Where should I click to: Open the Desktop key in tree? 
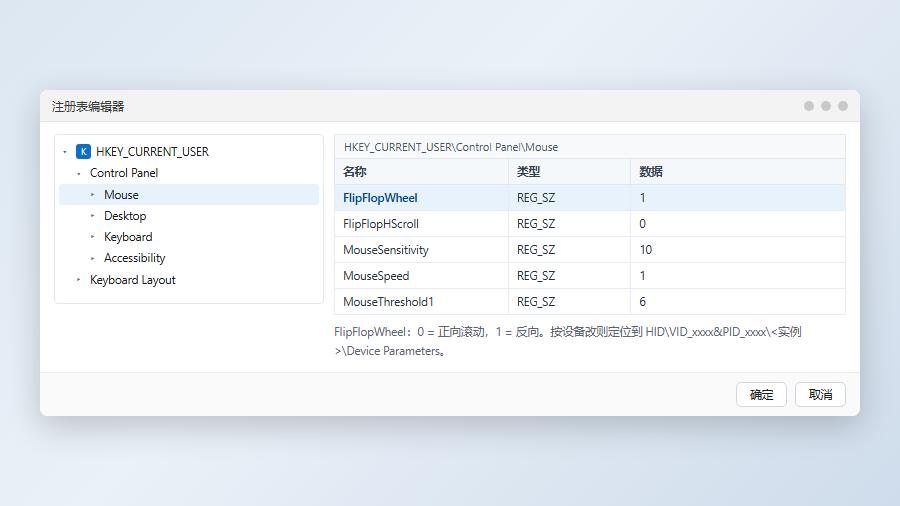(x=125, y=216)
